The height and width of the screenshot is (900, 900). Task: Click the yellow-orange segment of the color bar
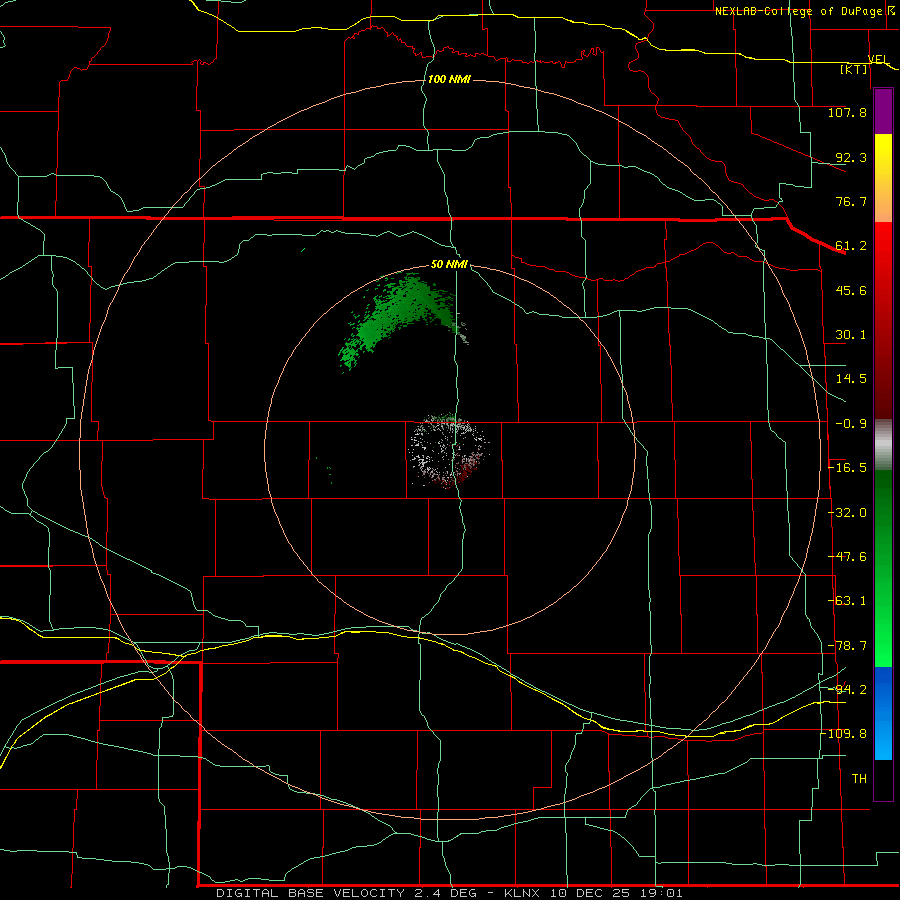[x=883, y=178]
